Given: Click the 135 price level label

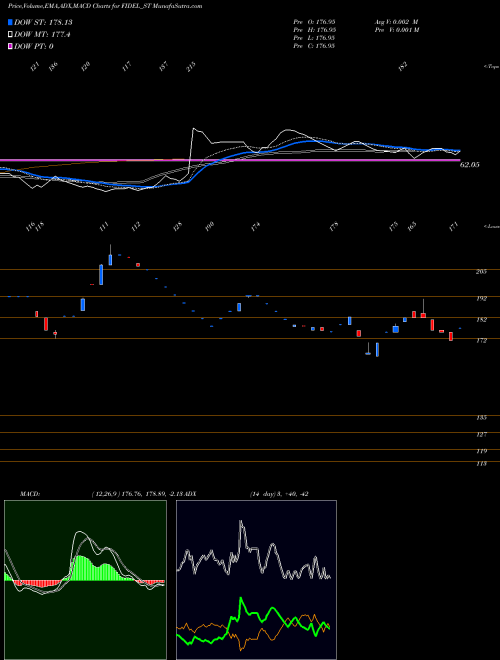Looking at the screenshot, I should [481, 418].
